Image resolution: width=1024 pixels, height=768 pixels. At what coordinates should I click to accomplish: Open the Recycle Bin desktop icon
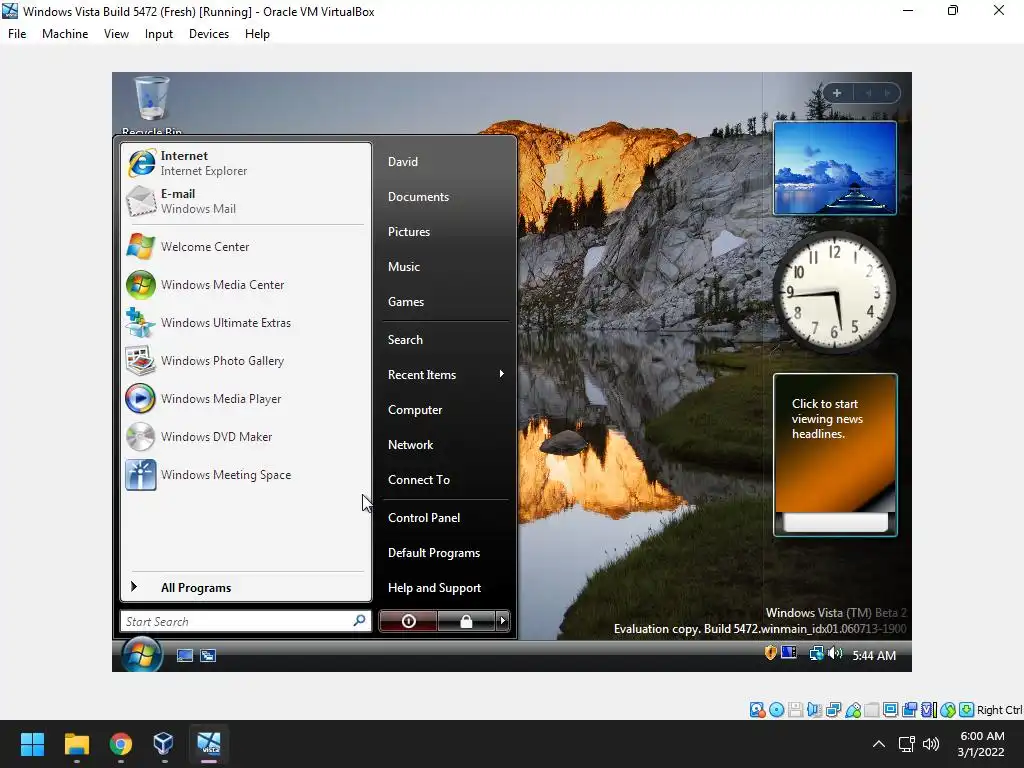(x=152, y=104)
